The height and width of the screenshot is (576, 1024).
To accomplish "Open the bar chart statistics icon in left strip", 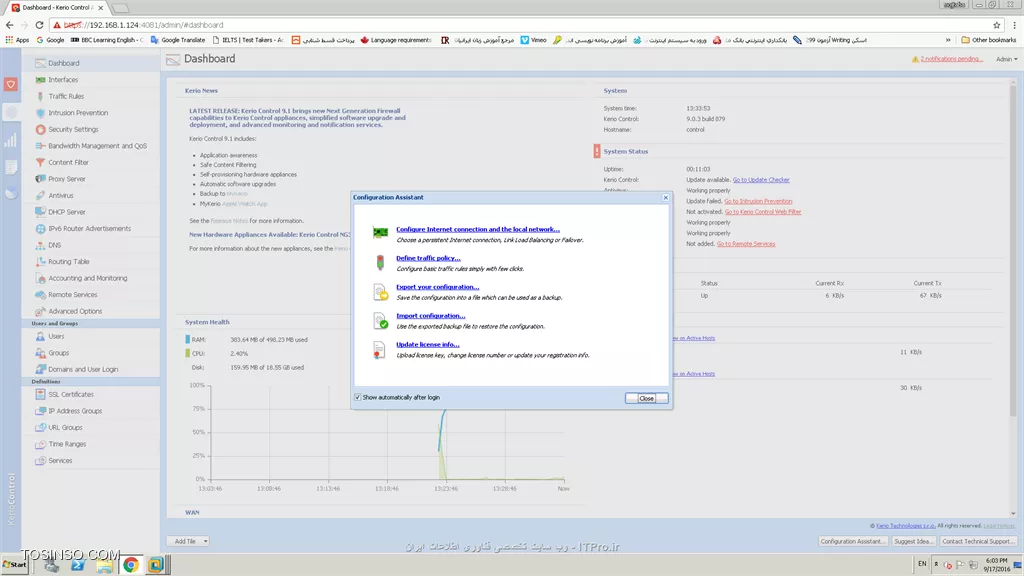I will (10, 140).
